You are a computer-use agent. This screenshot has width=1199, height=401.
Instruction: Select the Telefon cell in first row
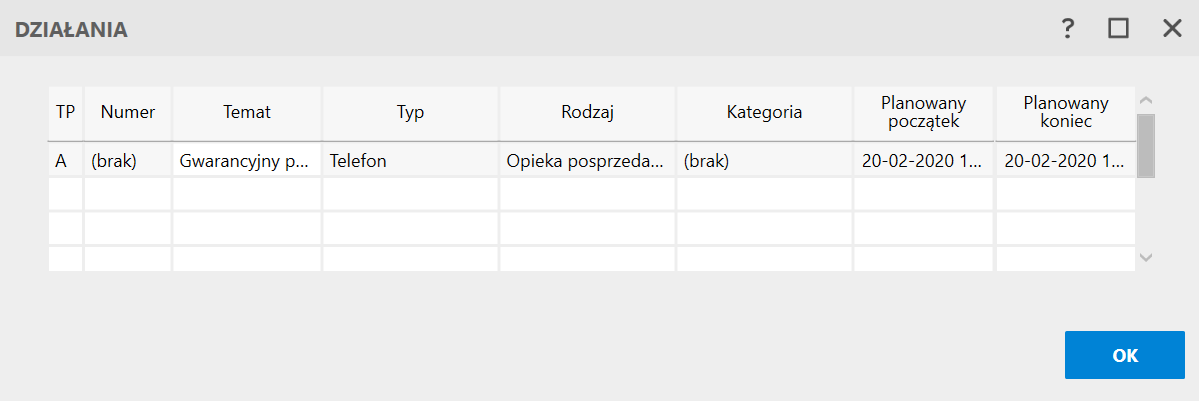click(411, 160)
